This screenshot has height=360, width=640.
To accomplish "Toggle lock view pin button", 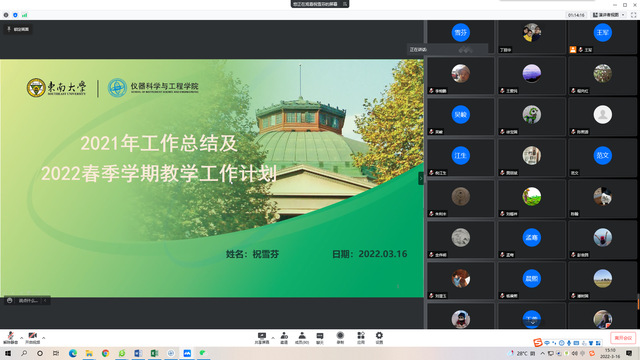I will [18, 29].
